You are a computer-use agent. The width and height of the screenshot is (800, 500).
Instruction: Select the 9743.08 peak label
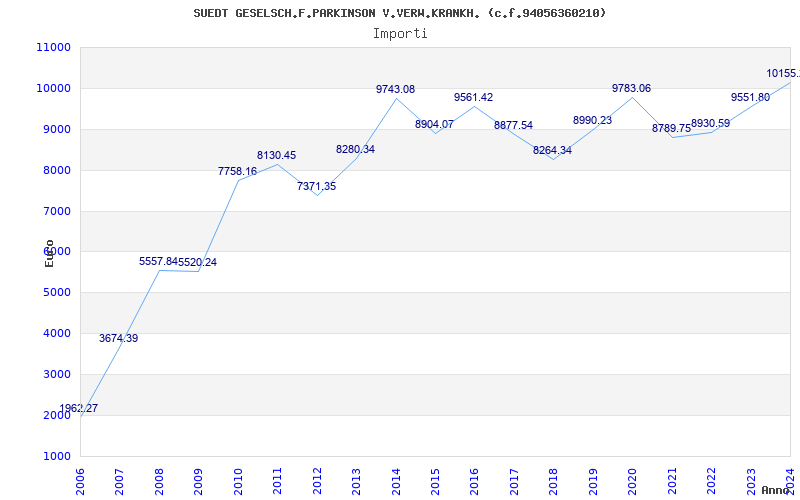395,89
